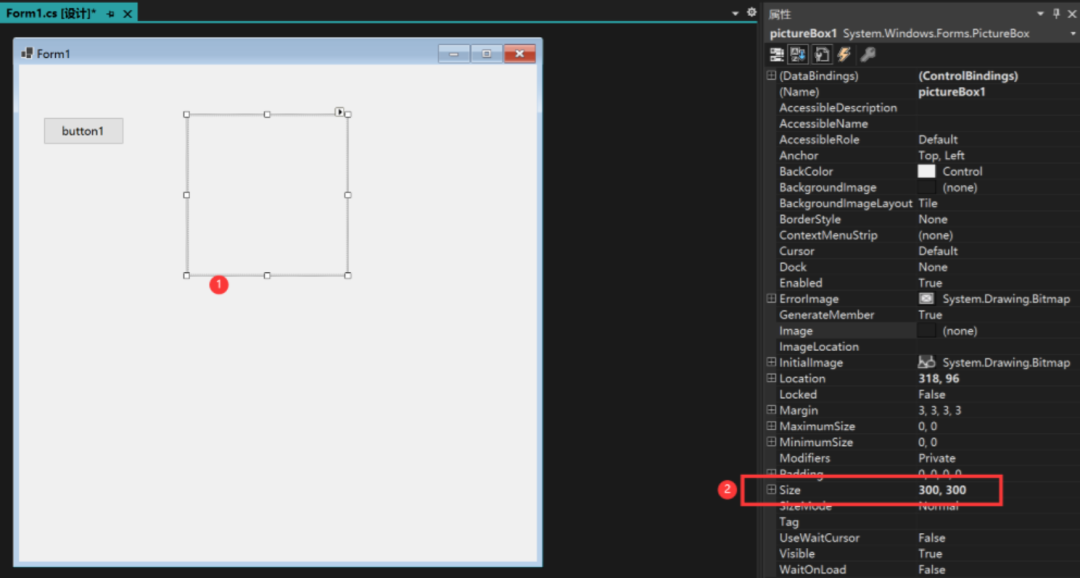This screenshot has height=578, width=1080.
Task: Close the Properties panel
Action: pyautogui.click(x=1071, y=13)
